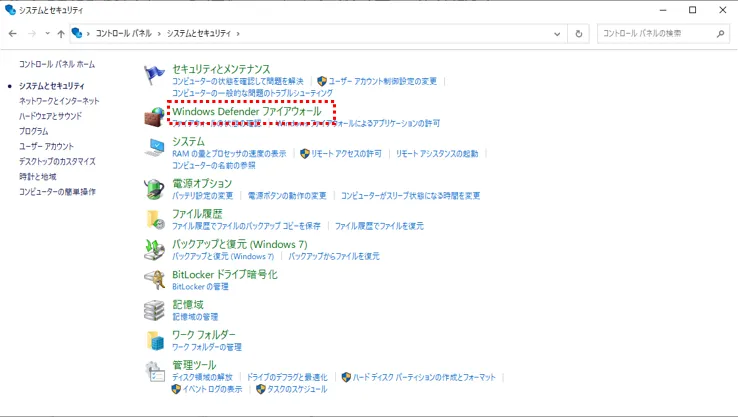The height and width of the screenshot is (417, 738).
Task: Select ネットワークとインターネット in the sidebar
Action: tap(59, 101)
